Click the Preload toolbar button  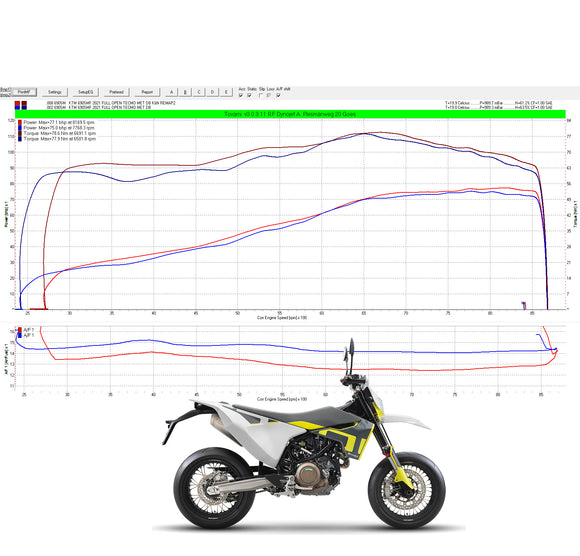click(x=116, y=92)
